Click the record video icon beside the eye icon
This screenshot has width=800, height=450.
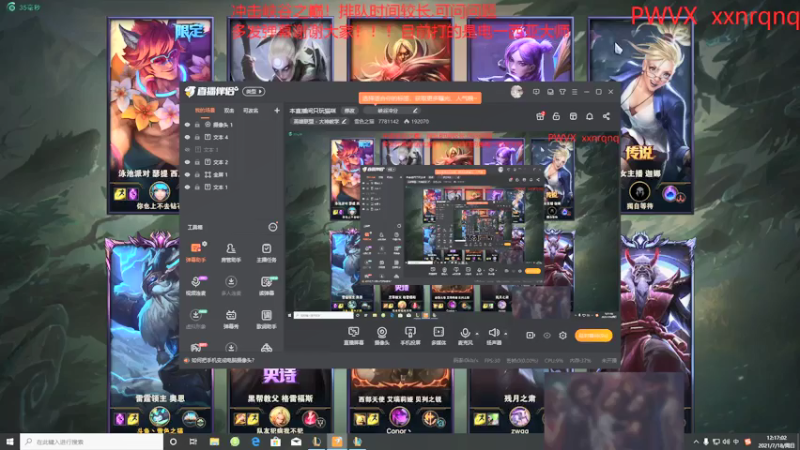pos(531,335)
